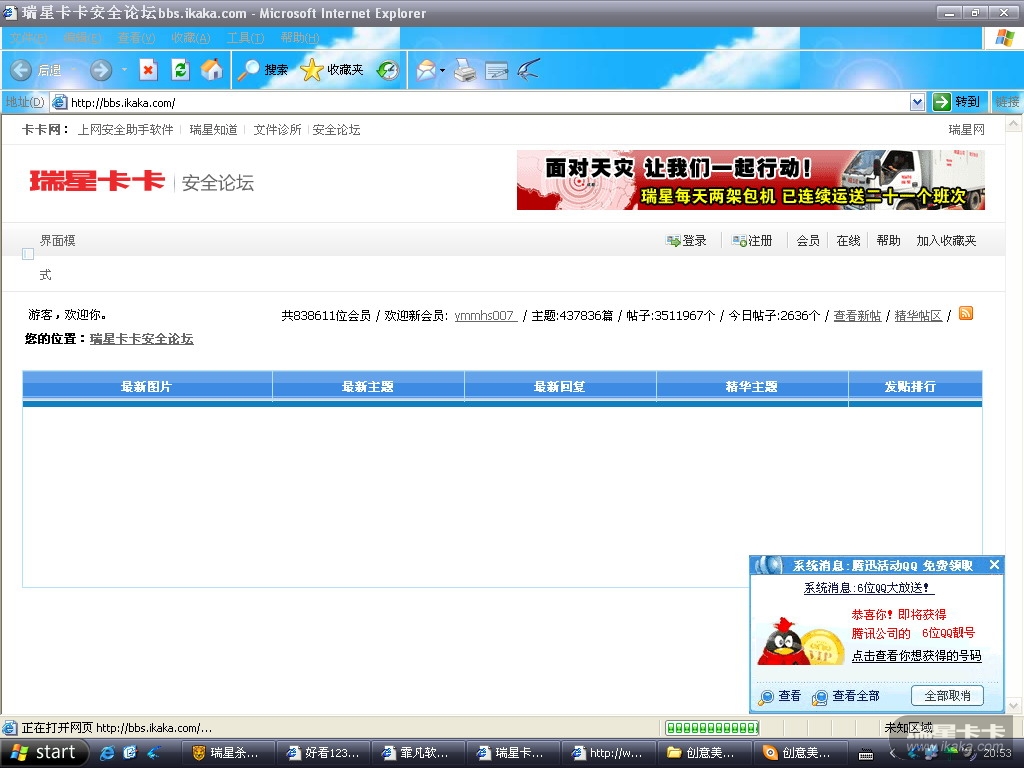The image size is (1024, 768).
Task: Open the bird quick launch icon
Action: pos(153,753)
